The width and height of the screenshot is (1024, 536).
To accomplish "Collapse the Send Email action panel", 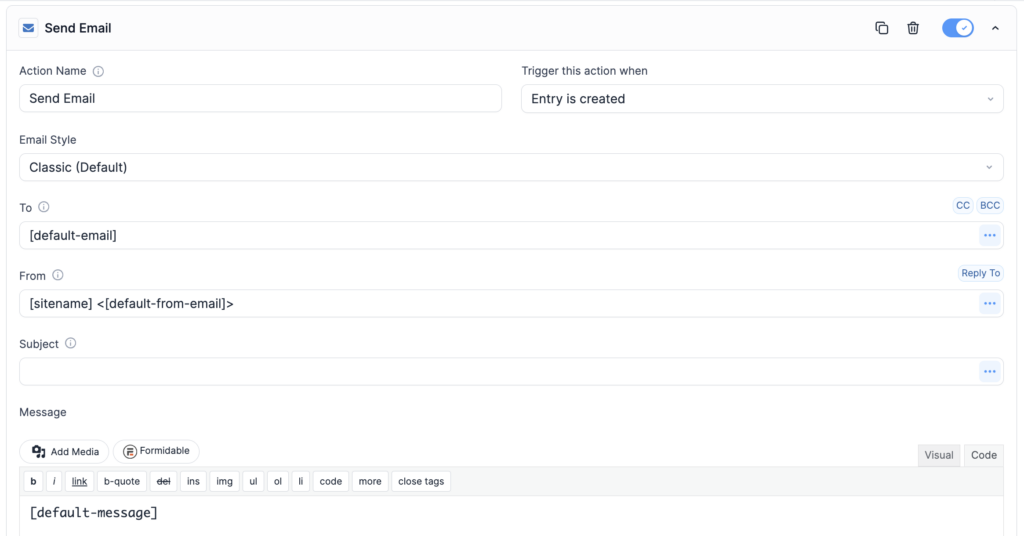I will (995, 28).
